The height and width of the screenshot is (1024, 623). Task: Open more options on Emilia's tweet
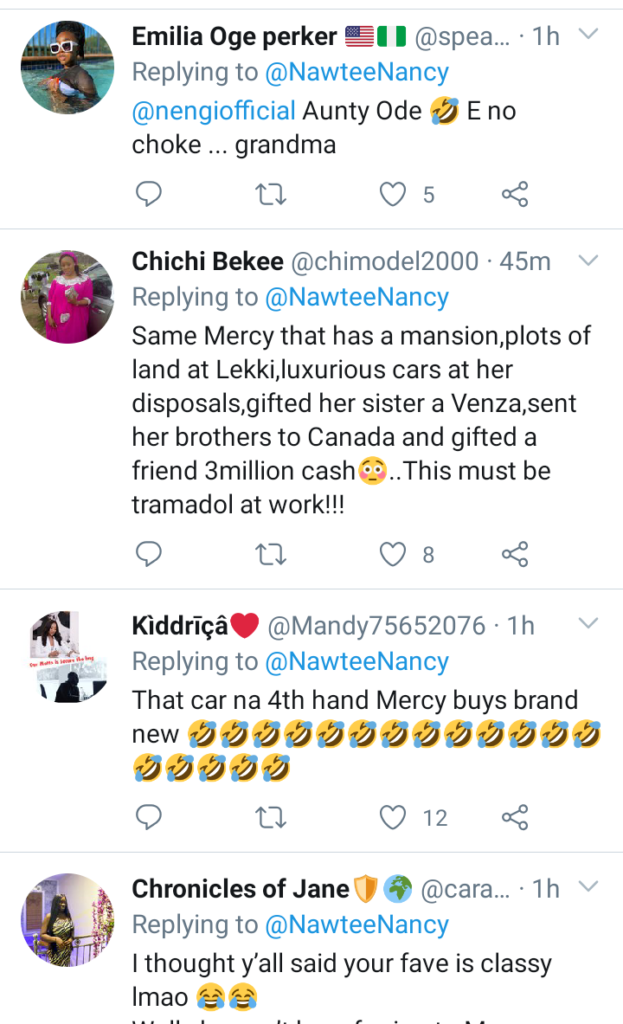[x=589, y=35]
